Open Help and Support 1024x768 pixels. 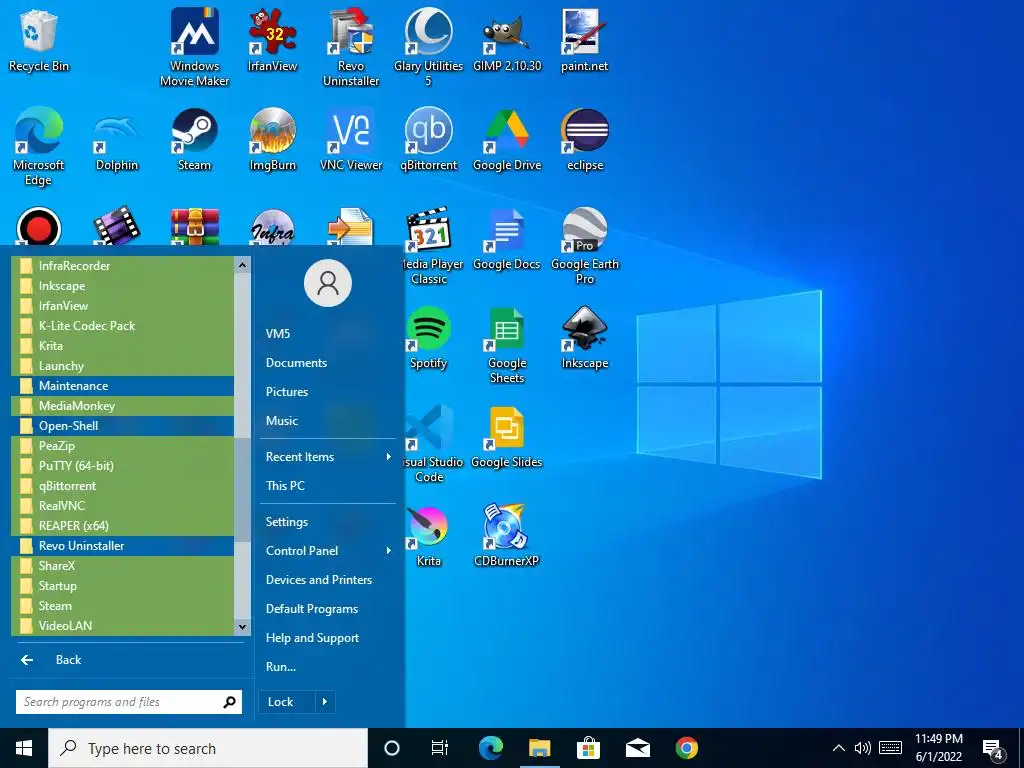(312, 637)
